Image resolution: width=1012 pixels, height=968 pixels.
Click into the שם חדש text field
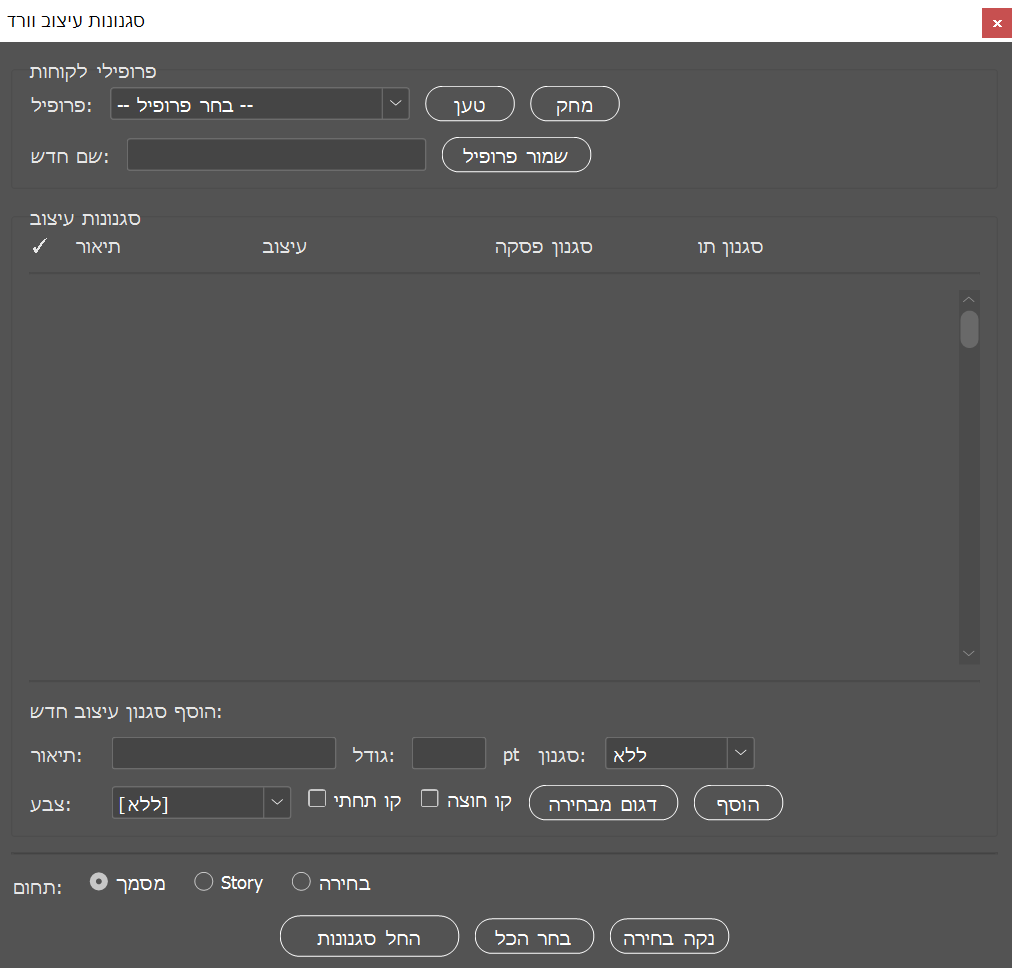tap(276, 155)
